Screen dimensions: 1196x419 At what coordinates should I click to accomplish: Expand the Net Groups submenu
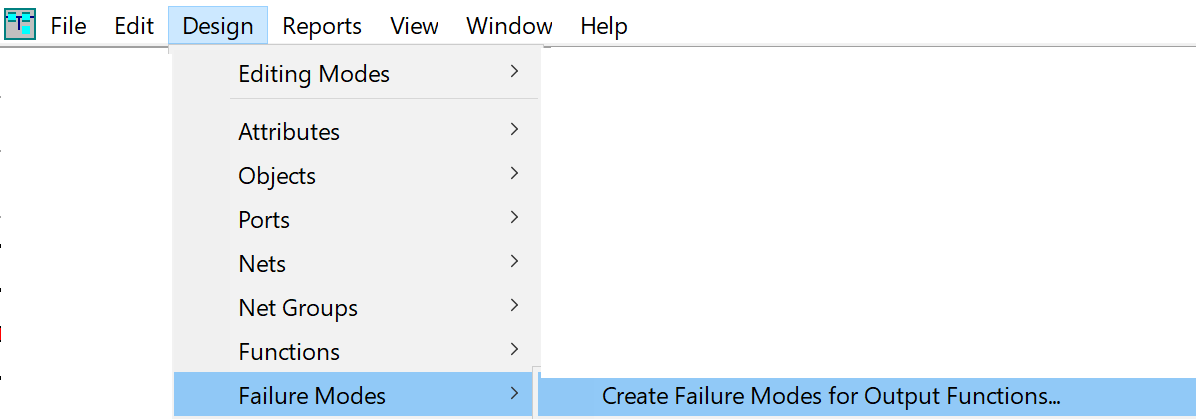357,308
